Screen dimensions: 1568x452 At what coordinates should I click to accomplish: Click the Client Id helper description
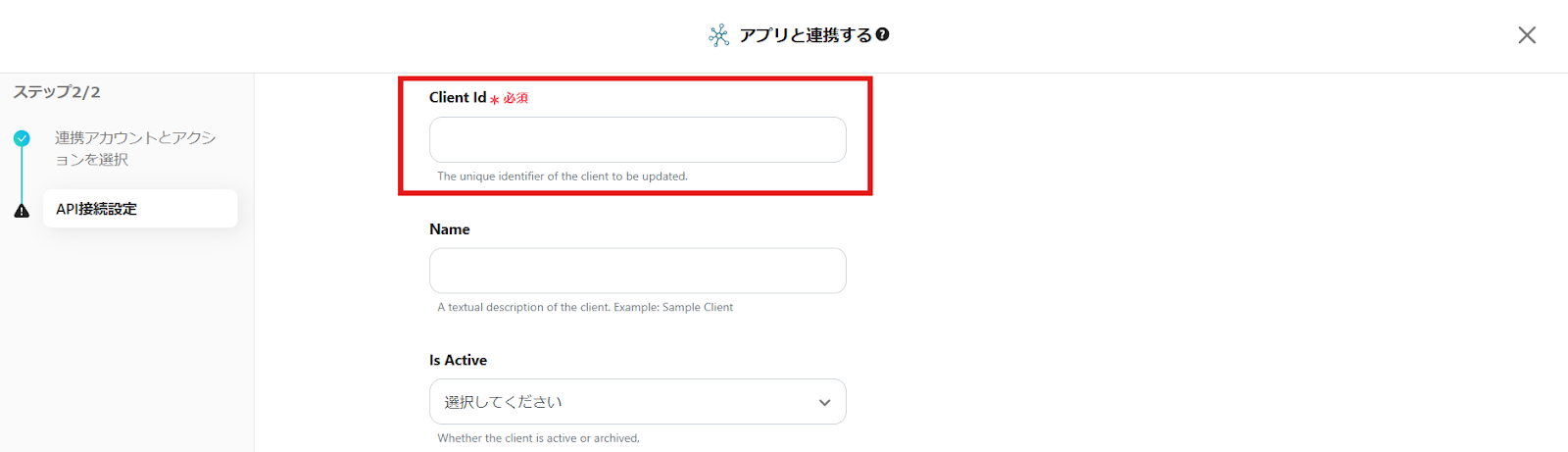[x=563, y=176]
